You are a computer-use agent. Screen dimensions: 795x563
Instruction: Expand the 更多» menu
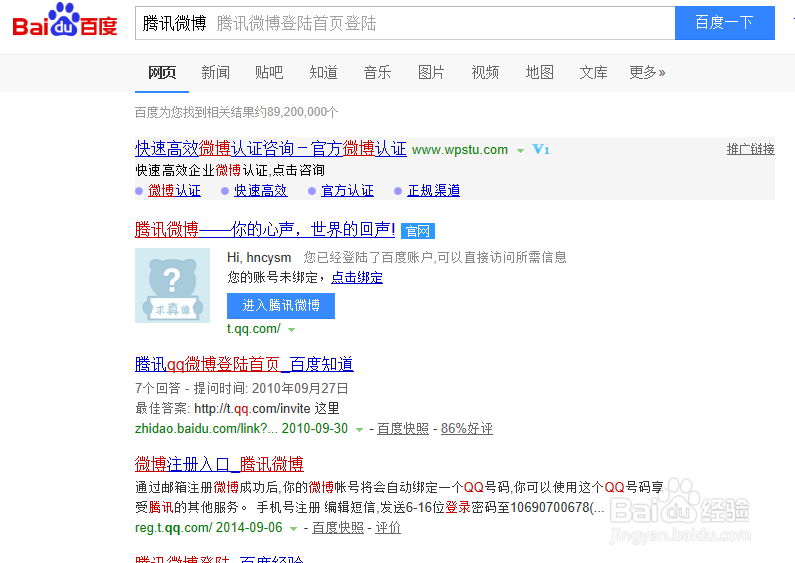pyautogui.click(x=647, y=73)
